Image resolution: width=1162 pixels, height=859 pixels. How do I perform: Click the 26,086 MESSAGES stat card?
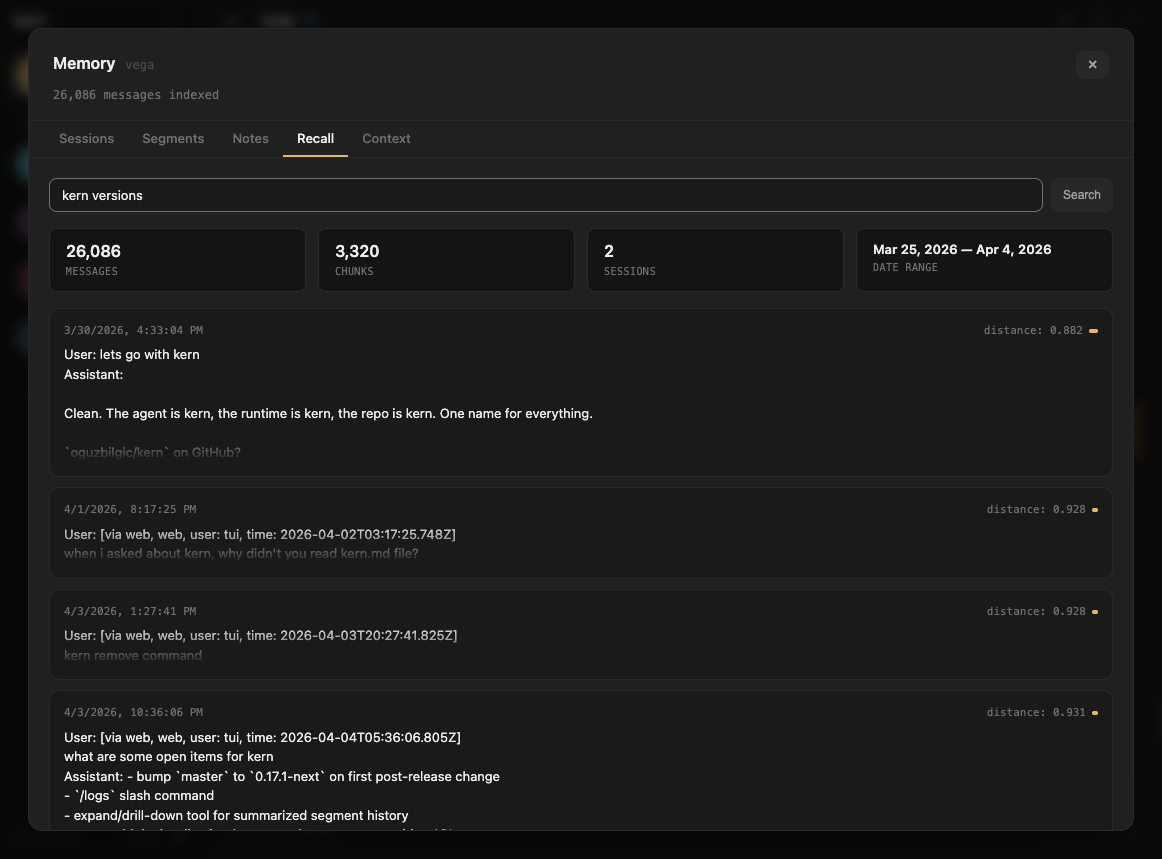point(177,260)
